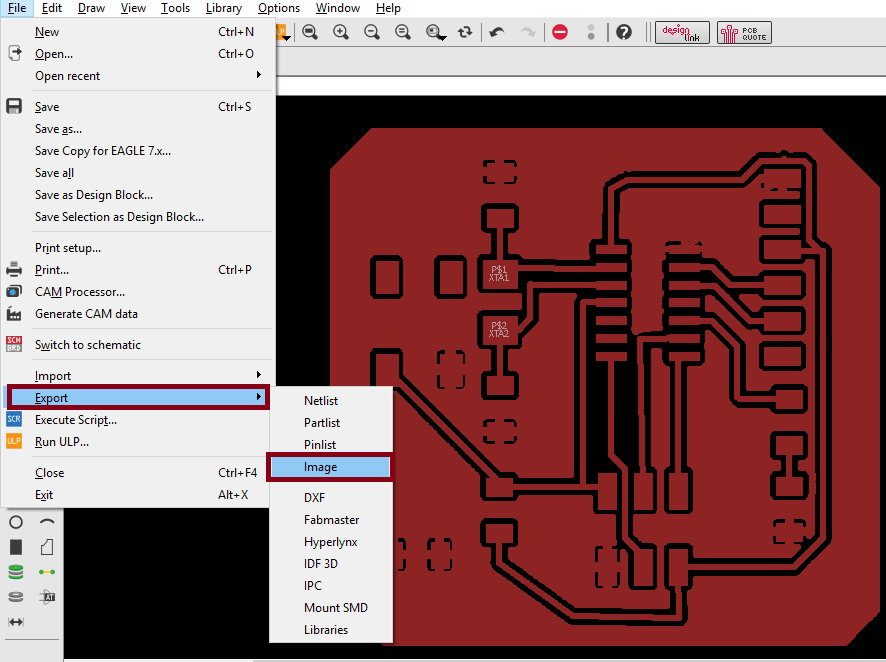Open the Draw menu

coord(92,8)
